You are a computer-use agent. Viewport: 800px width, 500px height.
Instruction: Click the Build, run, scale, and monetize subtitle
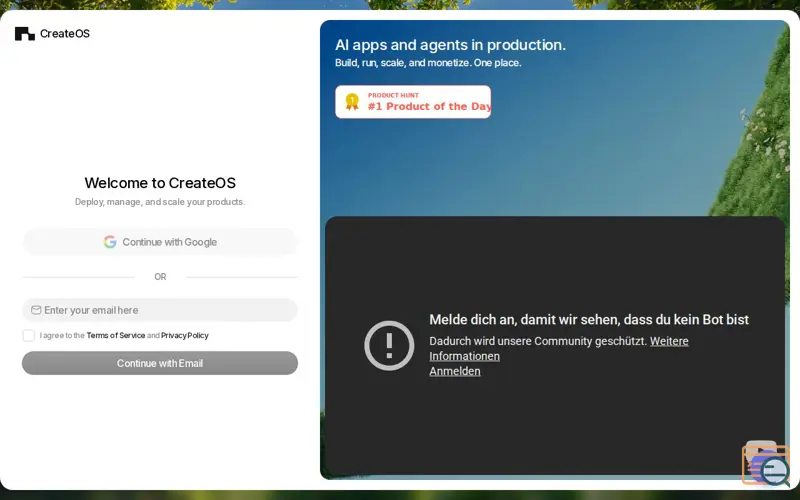pos(428,63)
